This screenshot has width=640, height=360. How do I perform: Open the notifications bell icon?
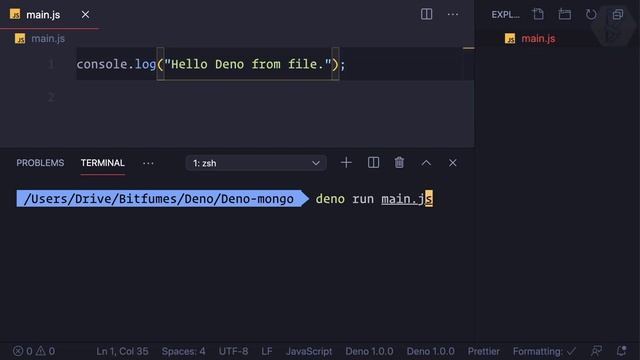click(x=621, y=351)
